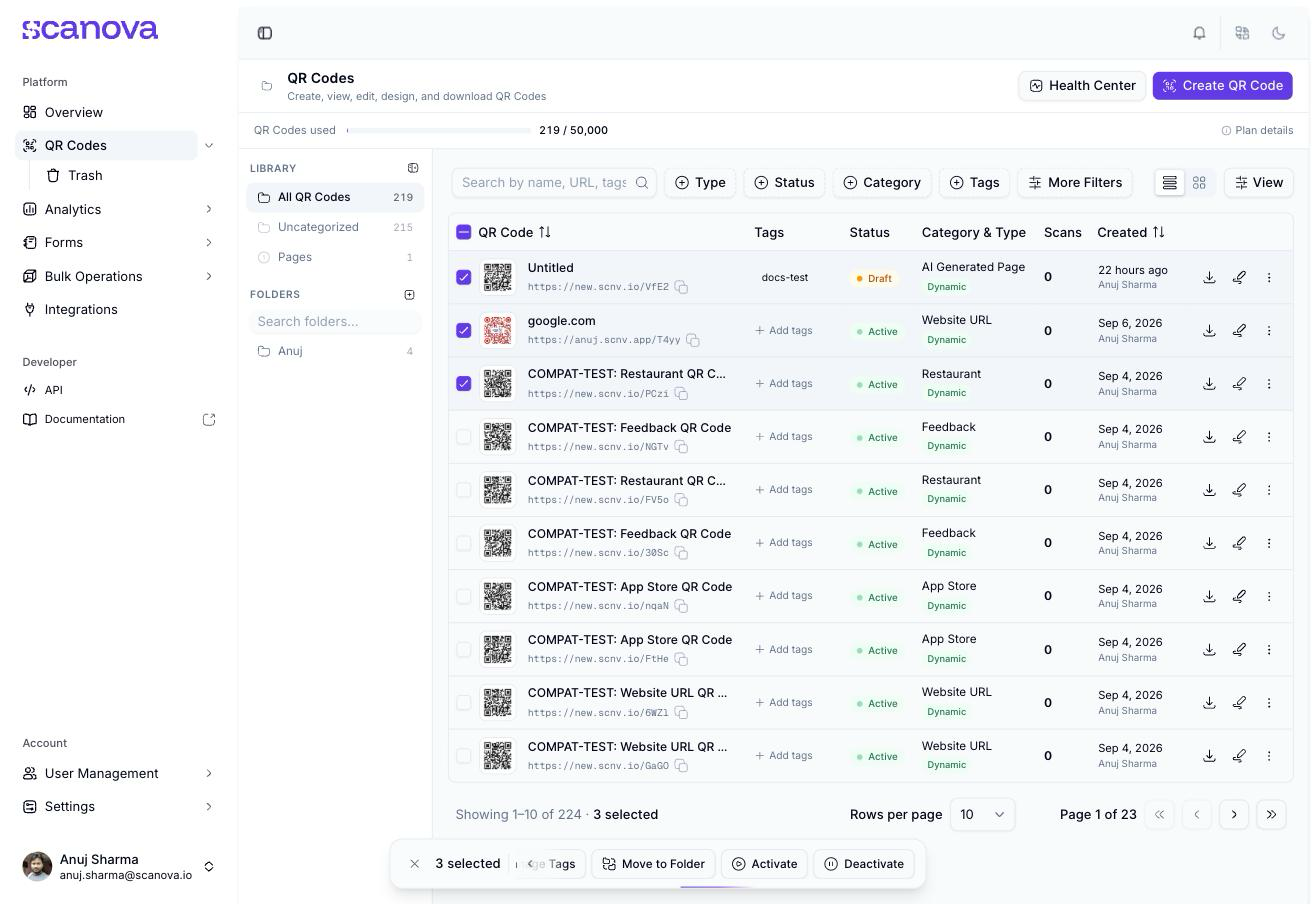Copy the google.com short URL
The height and width of the screenshot is (904, 1316).
pyautogui.click(x=692, y=340)
